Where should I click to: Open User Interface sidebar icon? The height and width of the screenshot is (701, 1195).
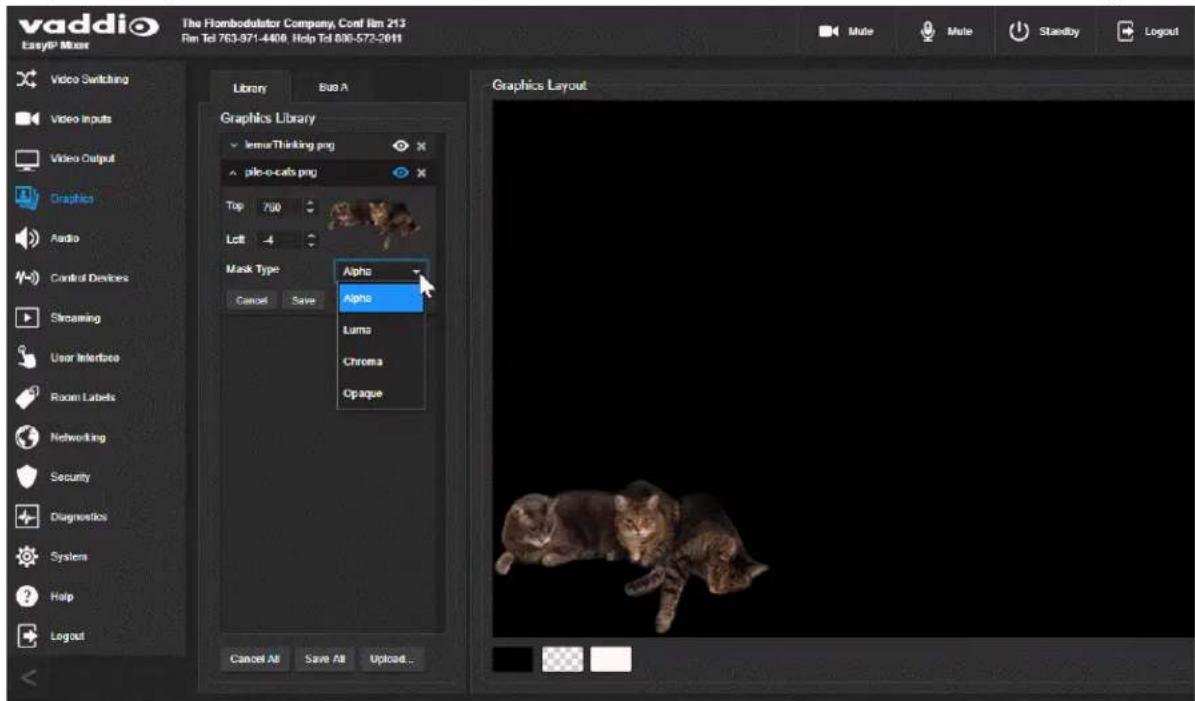click(x=27, y=357)
